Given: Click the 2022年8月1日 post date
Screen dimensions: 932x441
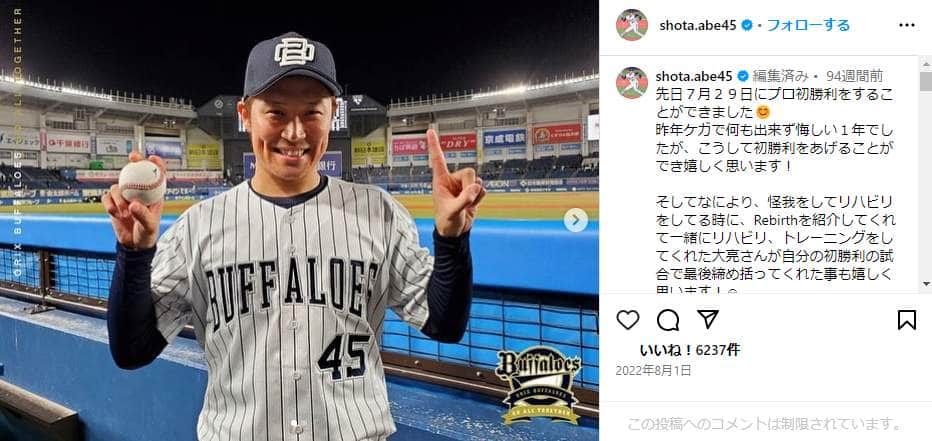Looking at the screenshot, I should click(653, 371).
